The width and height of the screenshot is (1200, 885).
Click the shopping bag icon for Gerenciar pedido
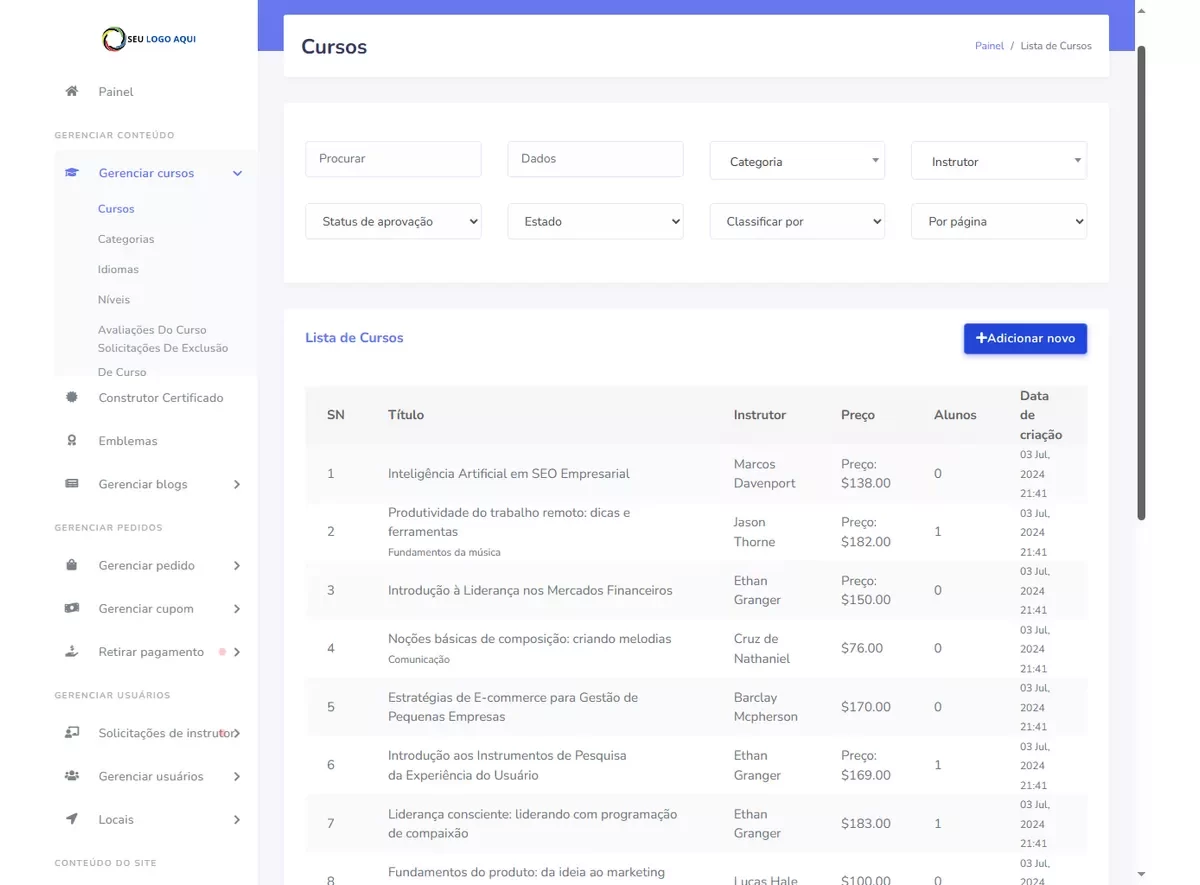point(72,565)
